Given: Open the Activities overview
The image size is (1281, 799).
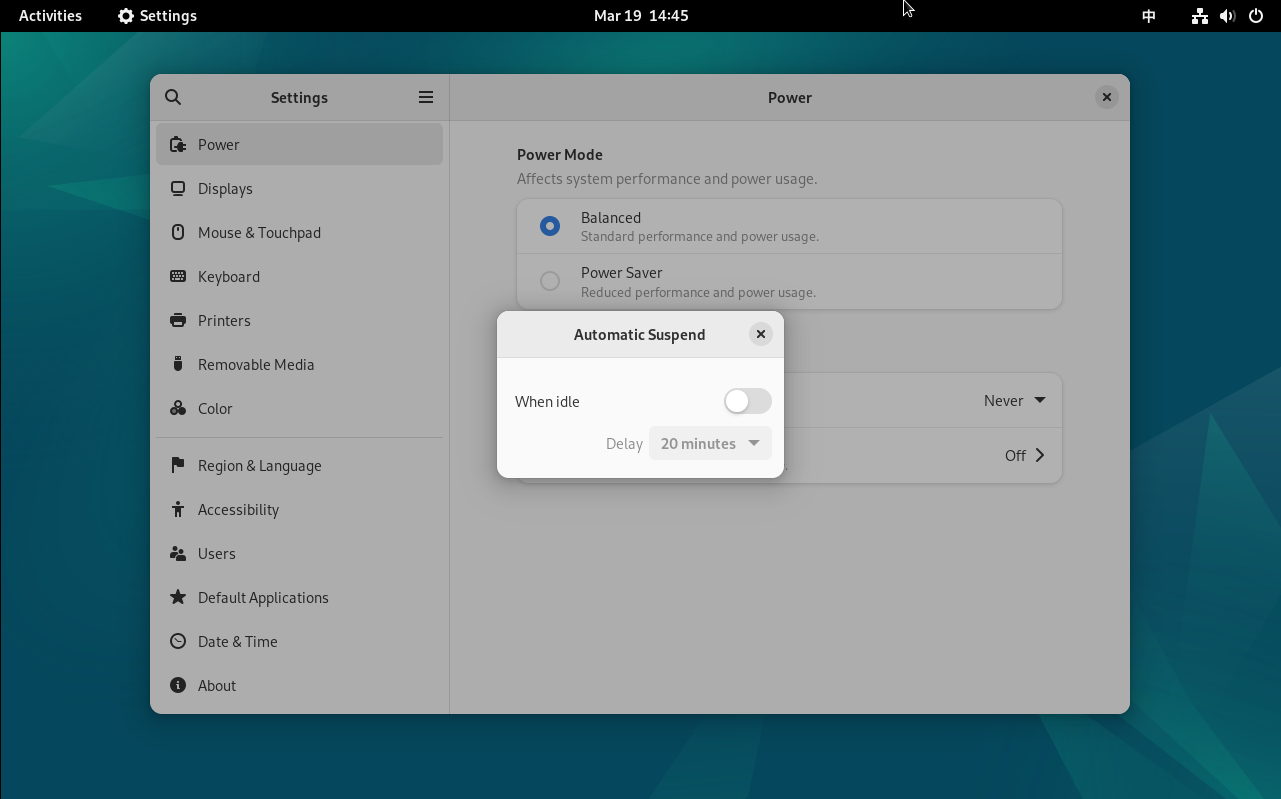Looking at the screenshot, I should click(50, 16).
